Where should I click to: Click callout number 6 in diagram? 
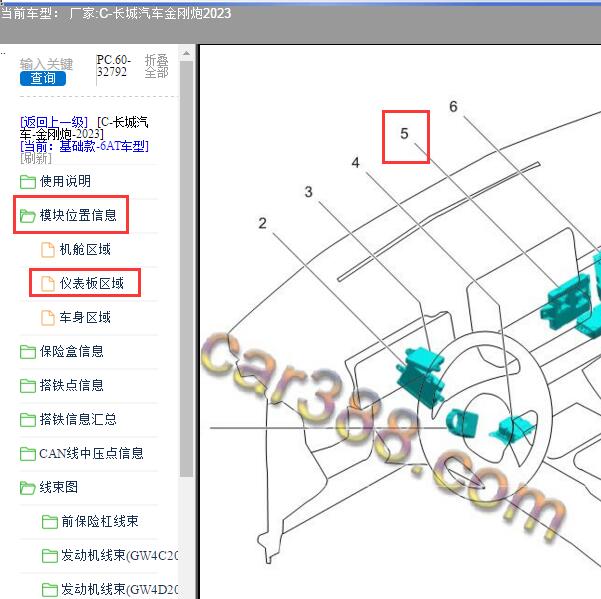point(453,107)
